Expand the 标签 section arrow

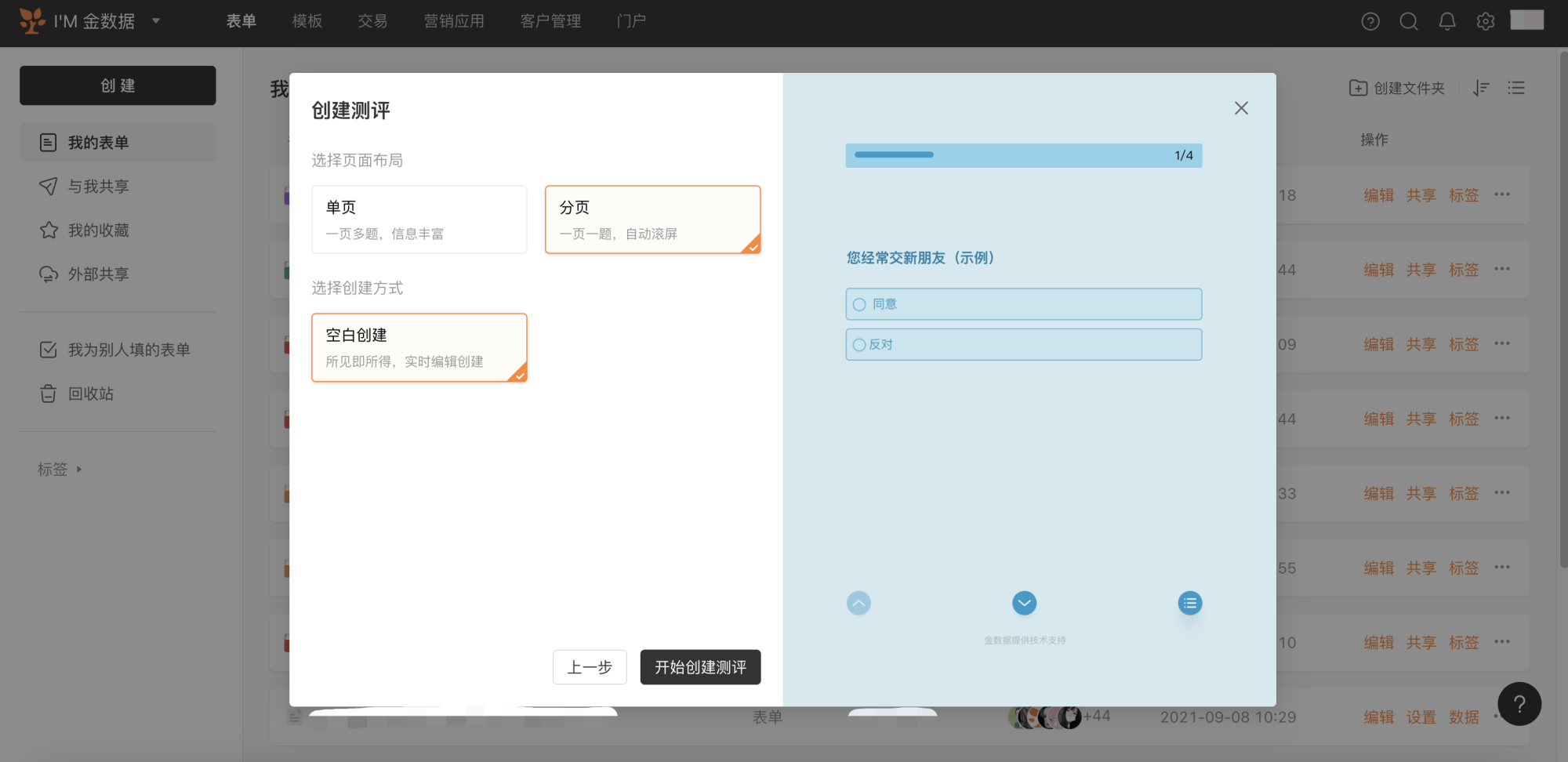pyautogui.click(x=78, y=470)
